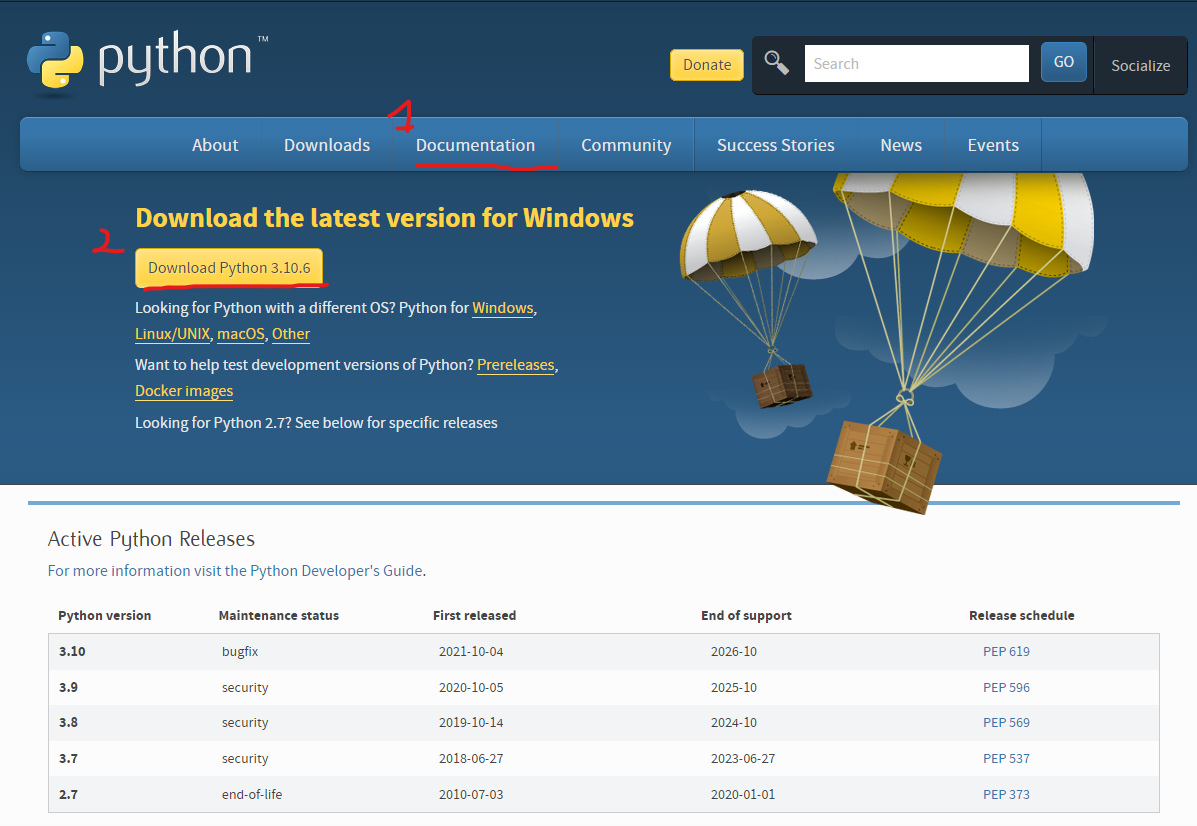This screenshot has width=1197, height=826.
Task: Focus the Search input field
Action: (x=916, y=63)
